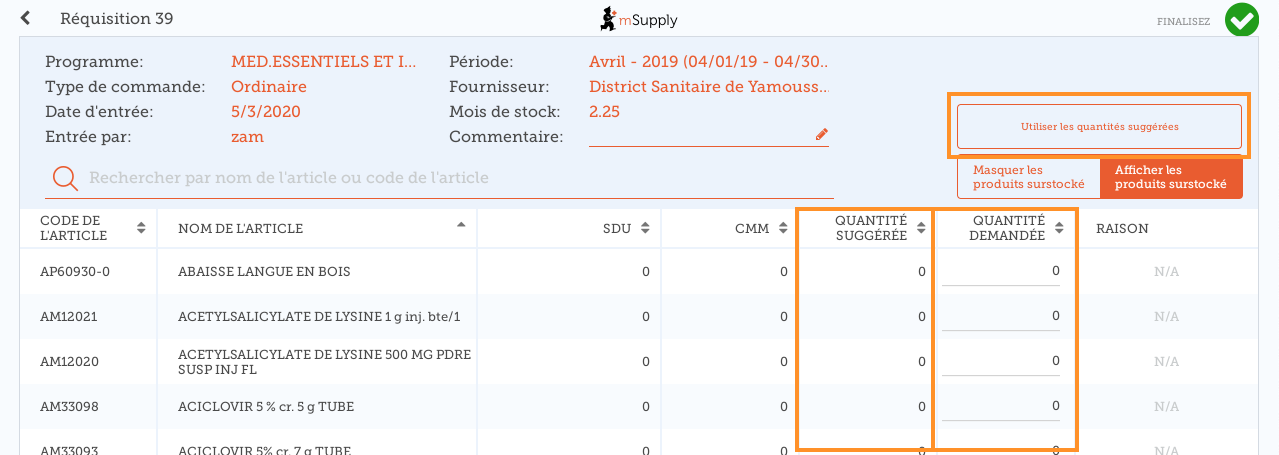Click Utiliser les quantités suggérées button
The width and height of the screenshot is (1279, 455).
click(1099, 127)
